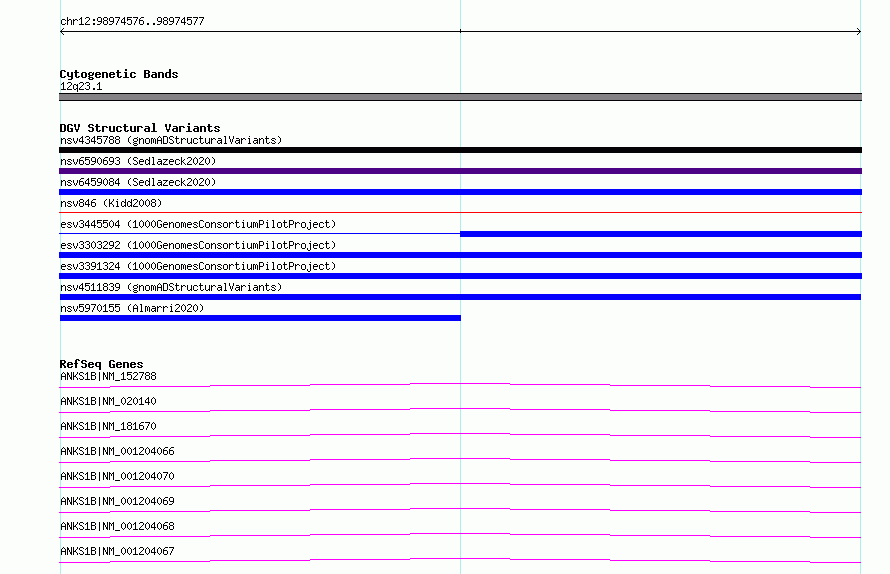Click the purple nsv6590693 variant bar
The image size is (890, 574).
[460, 171]
